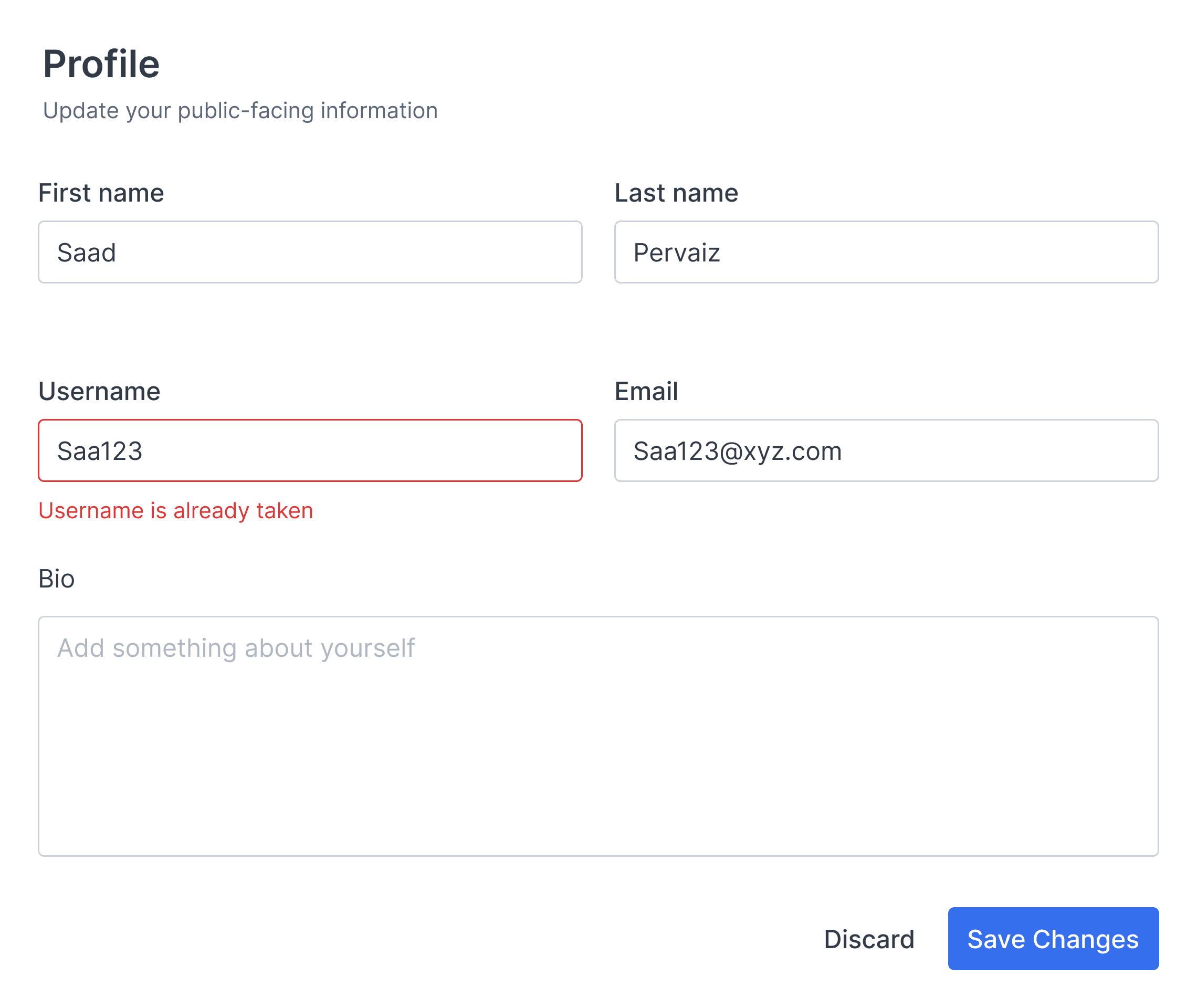Click the Username label

pos(99,392)
